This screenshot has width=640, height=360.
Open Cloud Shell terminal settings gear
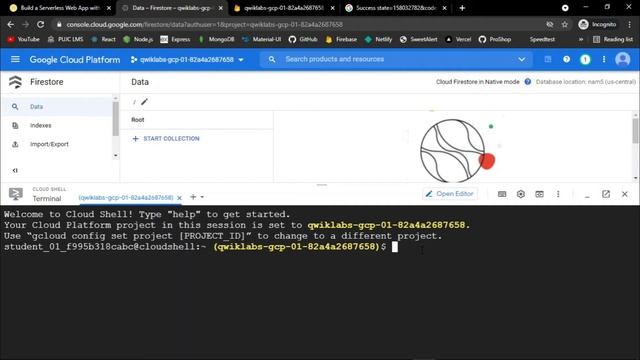pyautogui.click(x=520, y=194)
